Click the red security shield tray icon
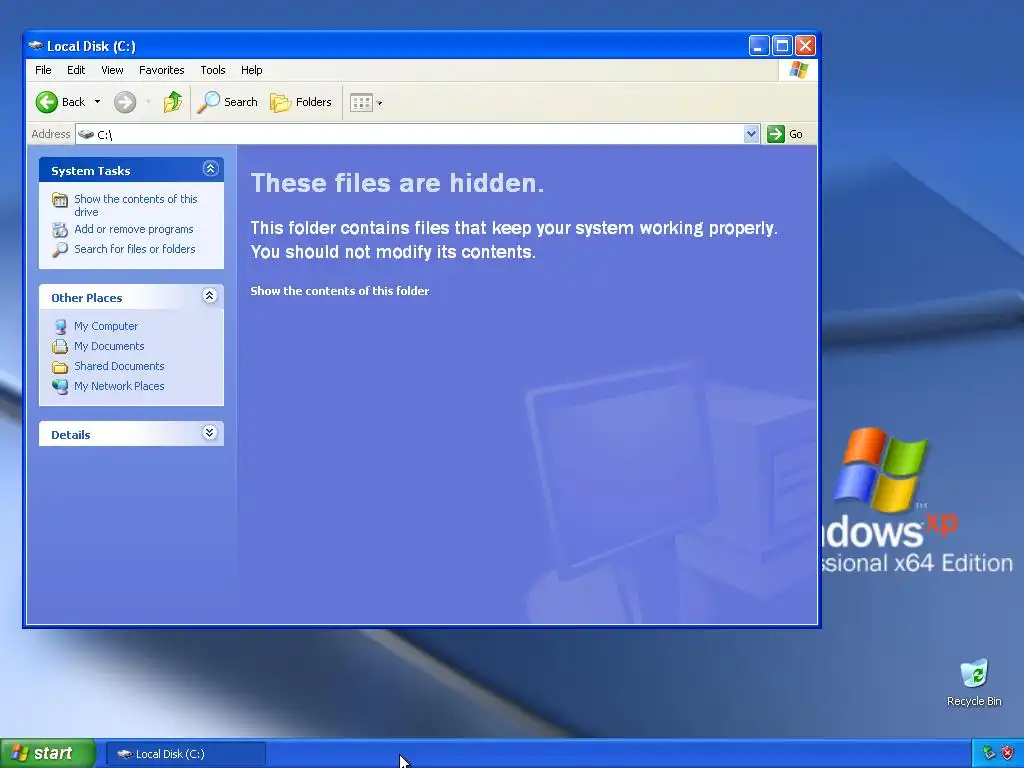The image size is (1024, 768). [x=1008, y=754]
